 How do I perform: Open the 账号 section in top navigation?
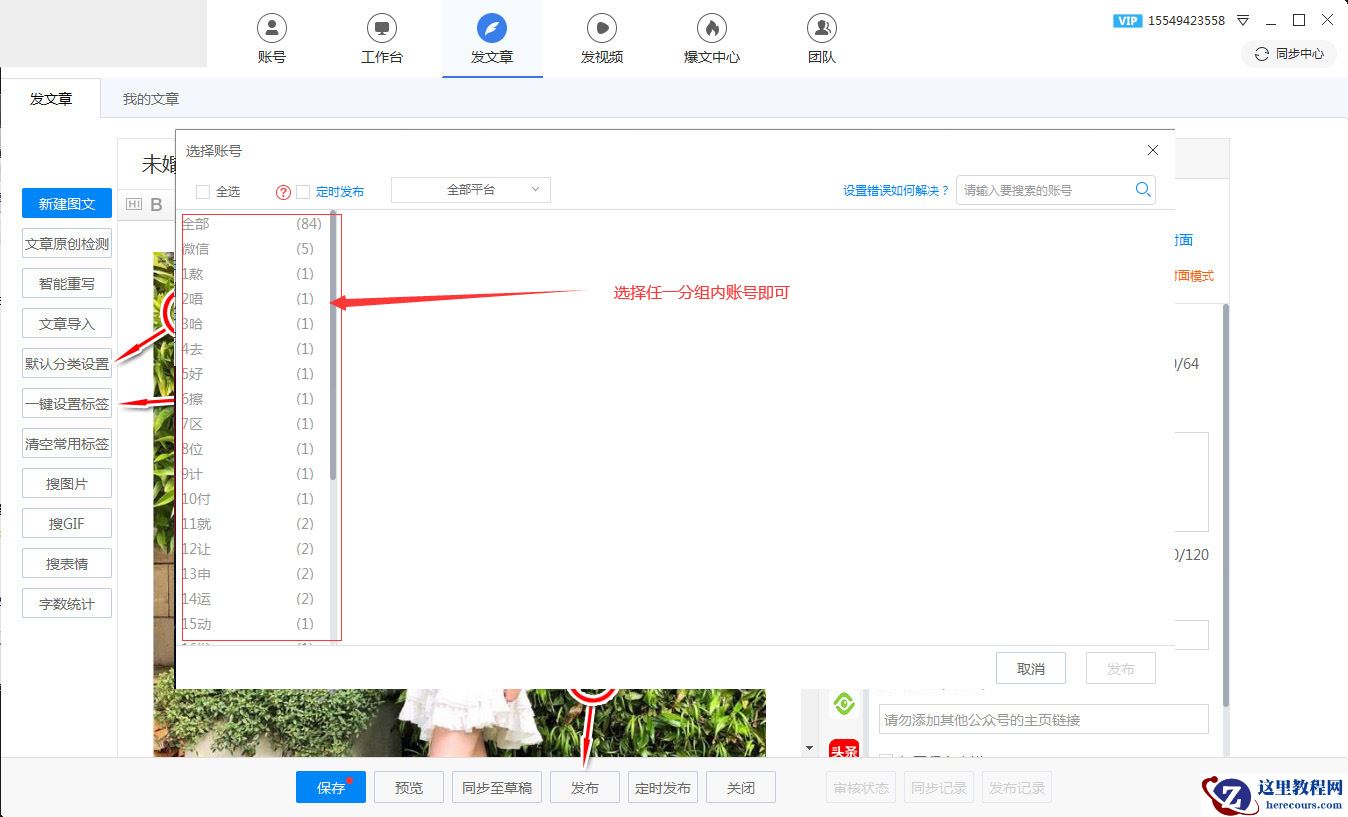click(x=272, y=40)
